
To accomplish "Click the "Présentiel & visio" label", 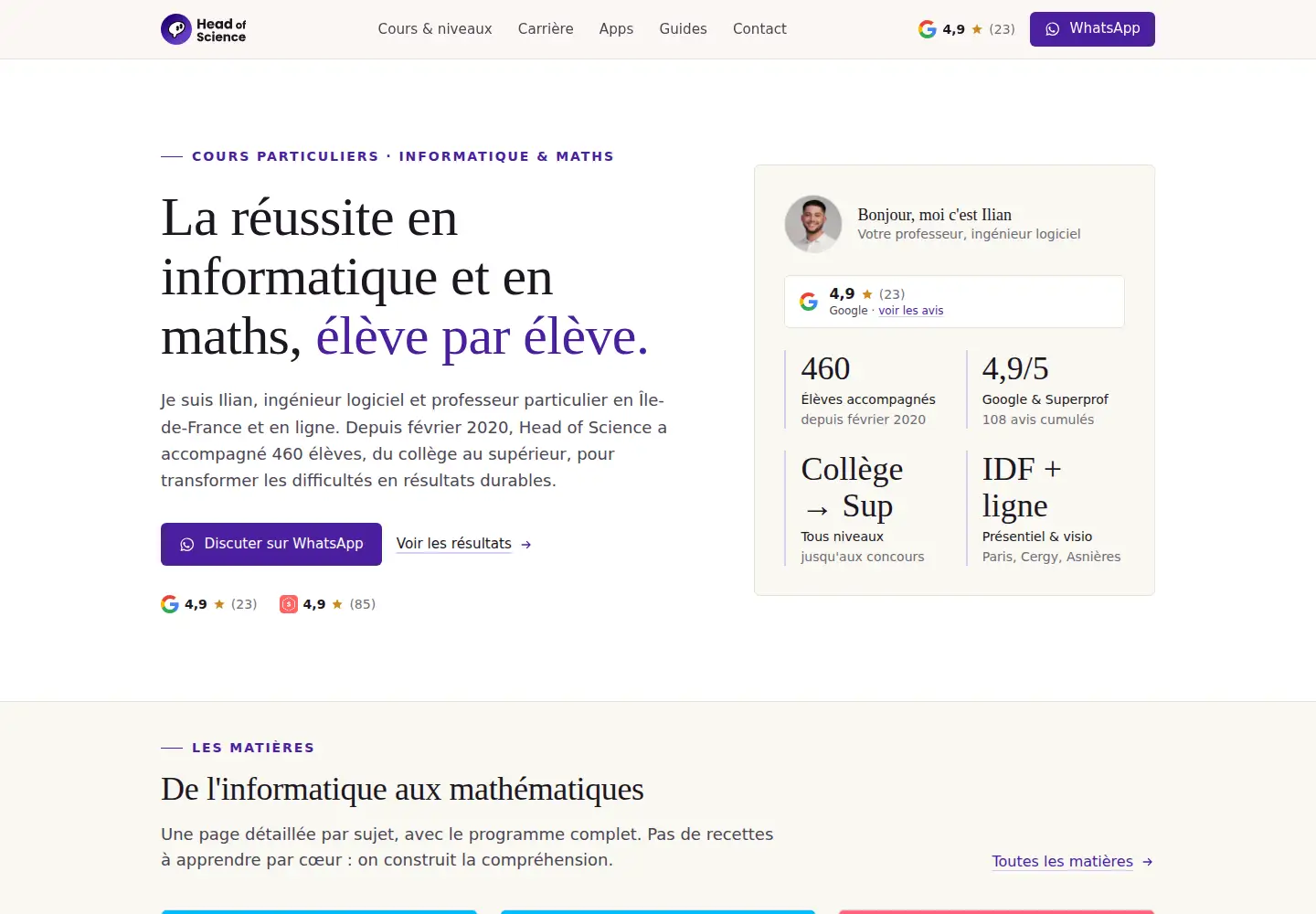I will [1037, 537].
